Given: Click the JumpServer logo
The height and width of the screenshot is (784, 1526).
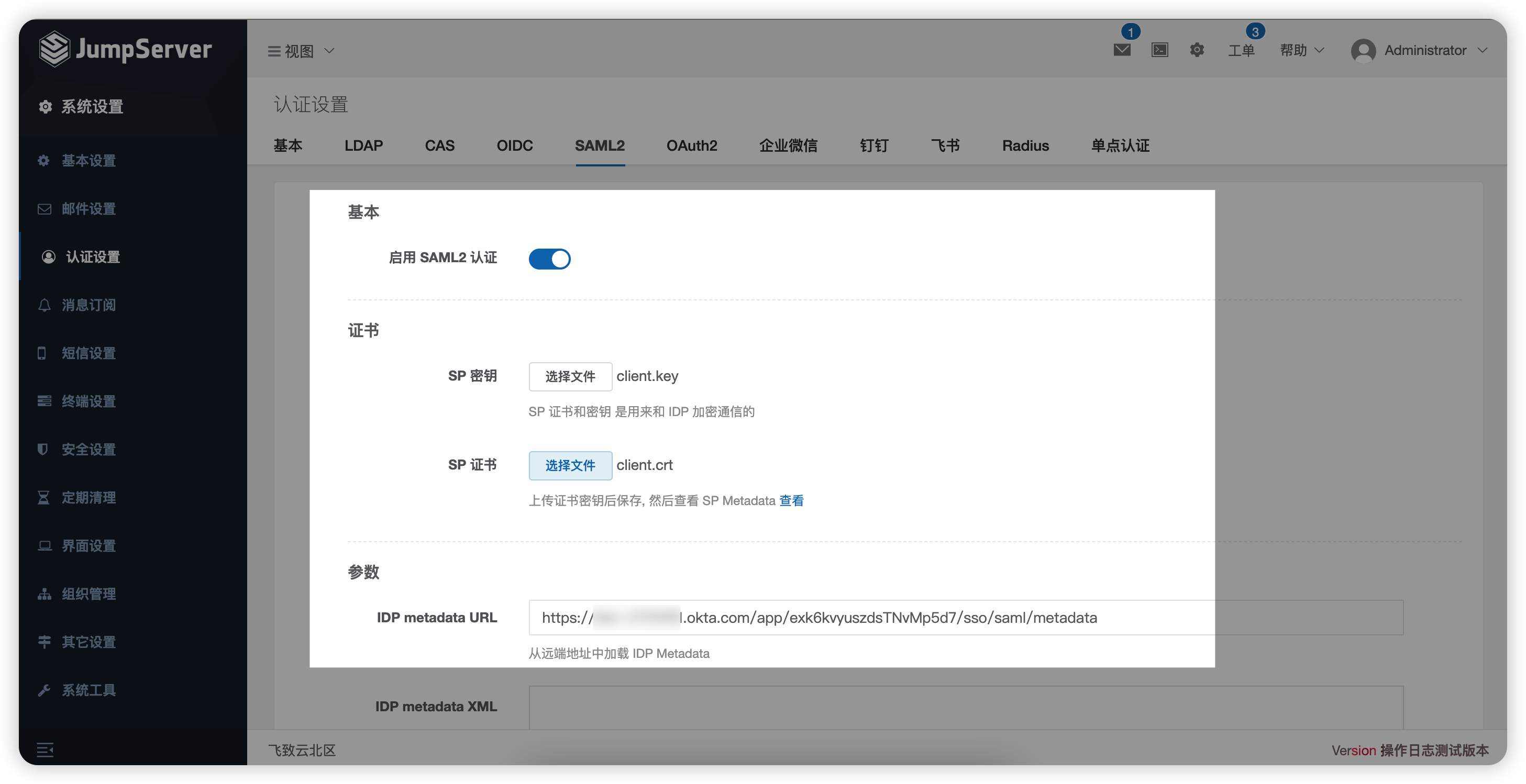Looking at the screenshot, I should 125,49.
